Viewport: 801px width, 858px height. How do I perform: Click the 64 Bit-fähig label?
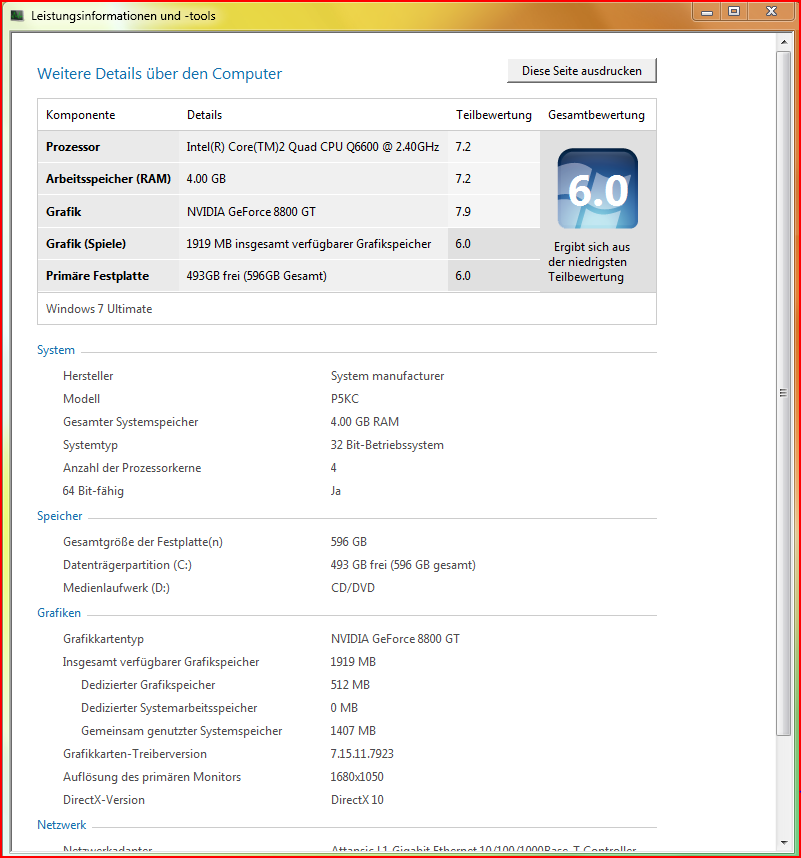pyautogui.click(x=93, y=491)
